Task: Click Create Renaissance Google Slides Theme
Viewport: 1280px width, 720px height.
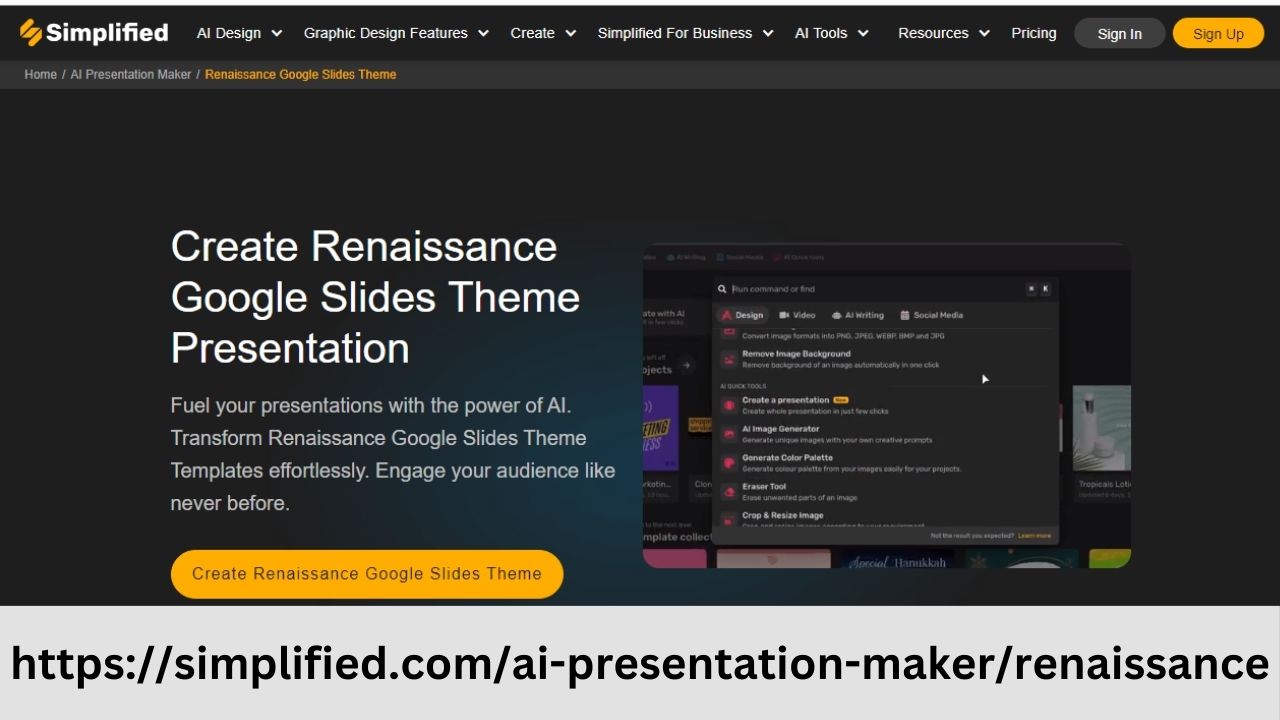Action: 366,574
